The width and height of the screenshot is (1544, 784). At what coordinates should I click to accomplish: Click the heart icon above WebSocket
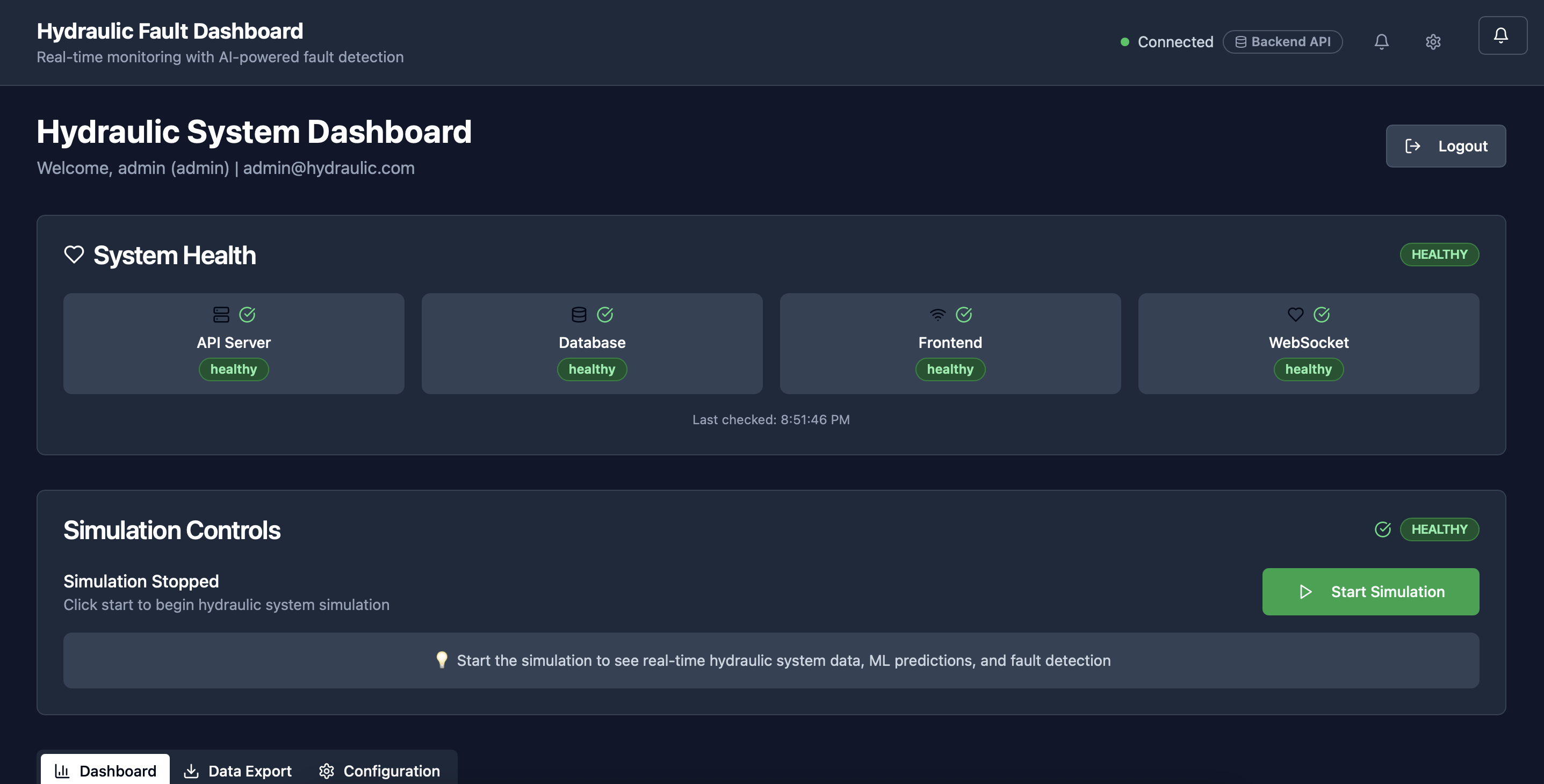(1295, 314)
